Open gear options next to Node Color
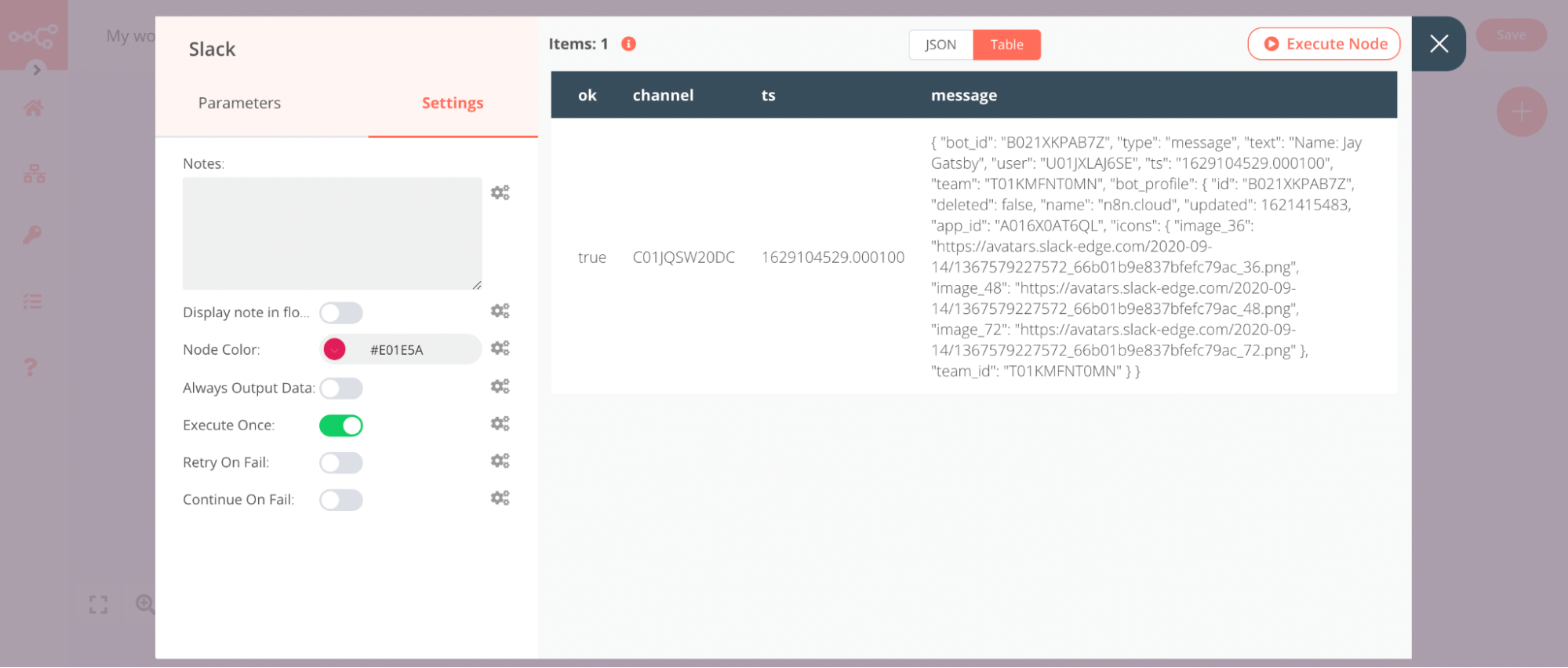 coord(500,348)
